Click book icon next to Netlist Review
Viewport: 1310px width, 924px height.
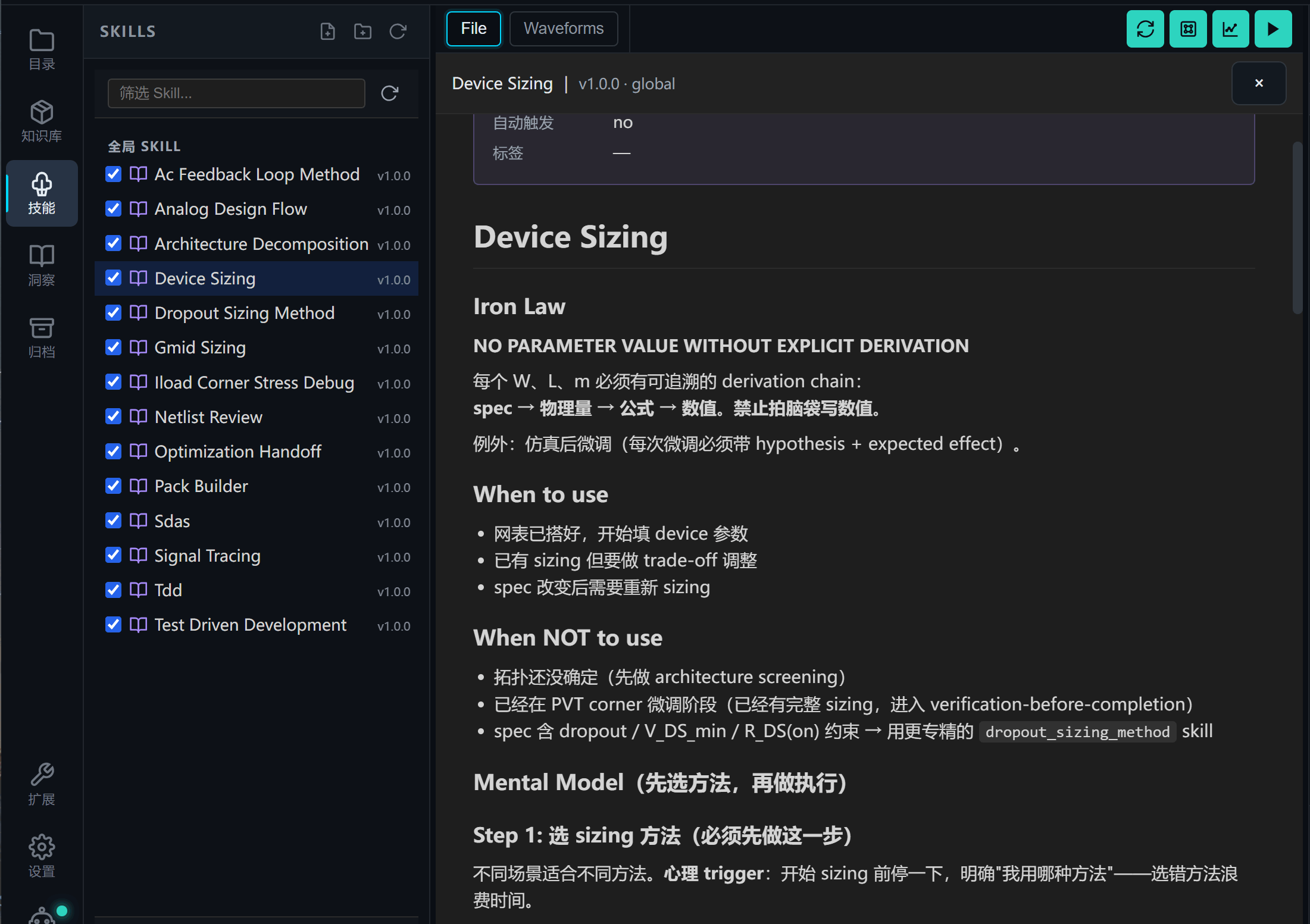138,416
